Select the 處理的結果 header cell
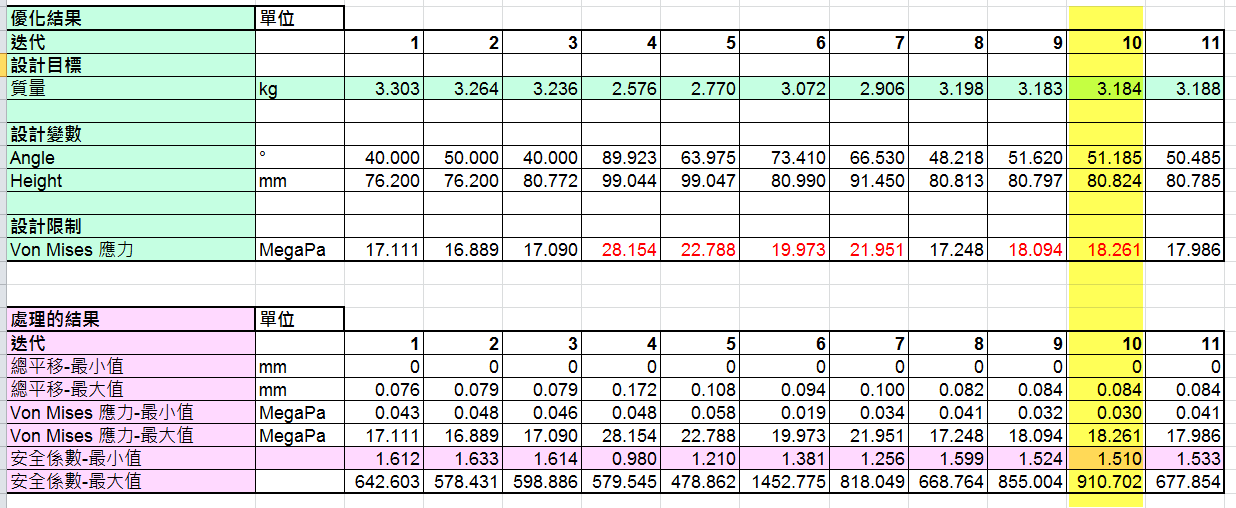This screenshot has height=508, width=1236. [x=128, y=319]
